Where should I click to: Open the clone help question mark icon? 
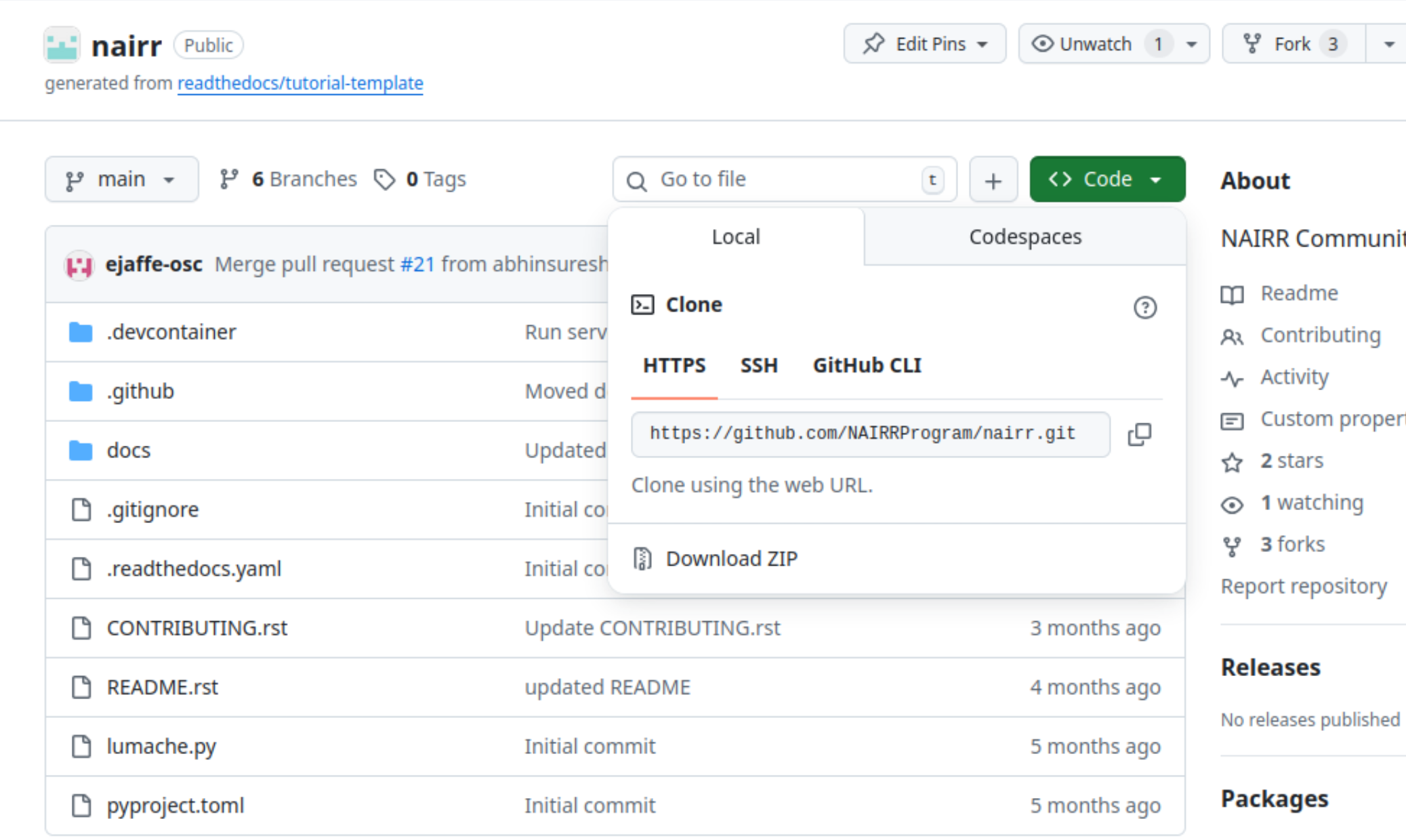pyautogui.click(x=1145, y=308)
